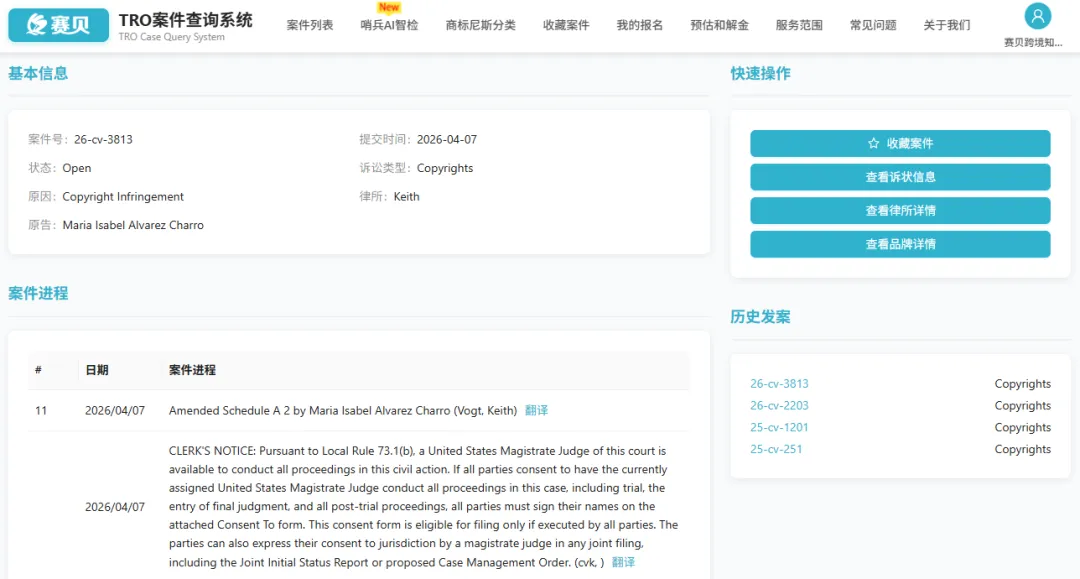
Task: Go to 预估和解金
Action: pos(719,25)
